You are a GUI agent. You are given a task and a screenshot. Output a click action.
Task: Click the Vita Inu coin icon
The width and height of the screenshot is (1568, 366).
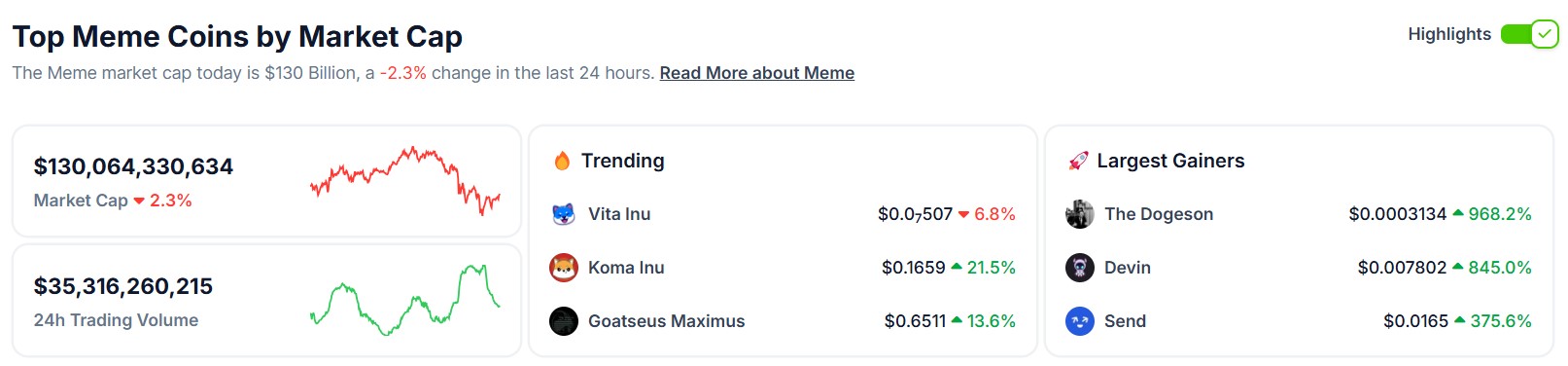[x=564, y=214]
